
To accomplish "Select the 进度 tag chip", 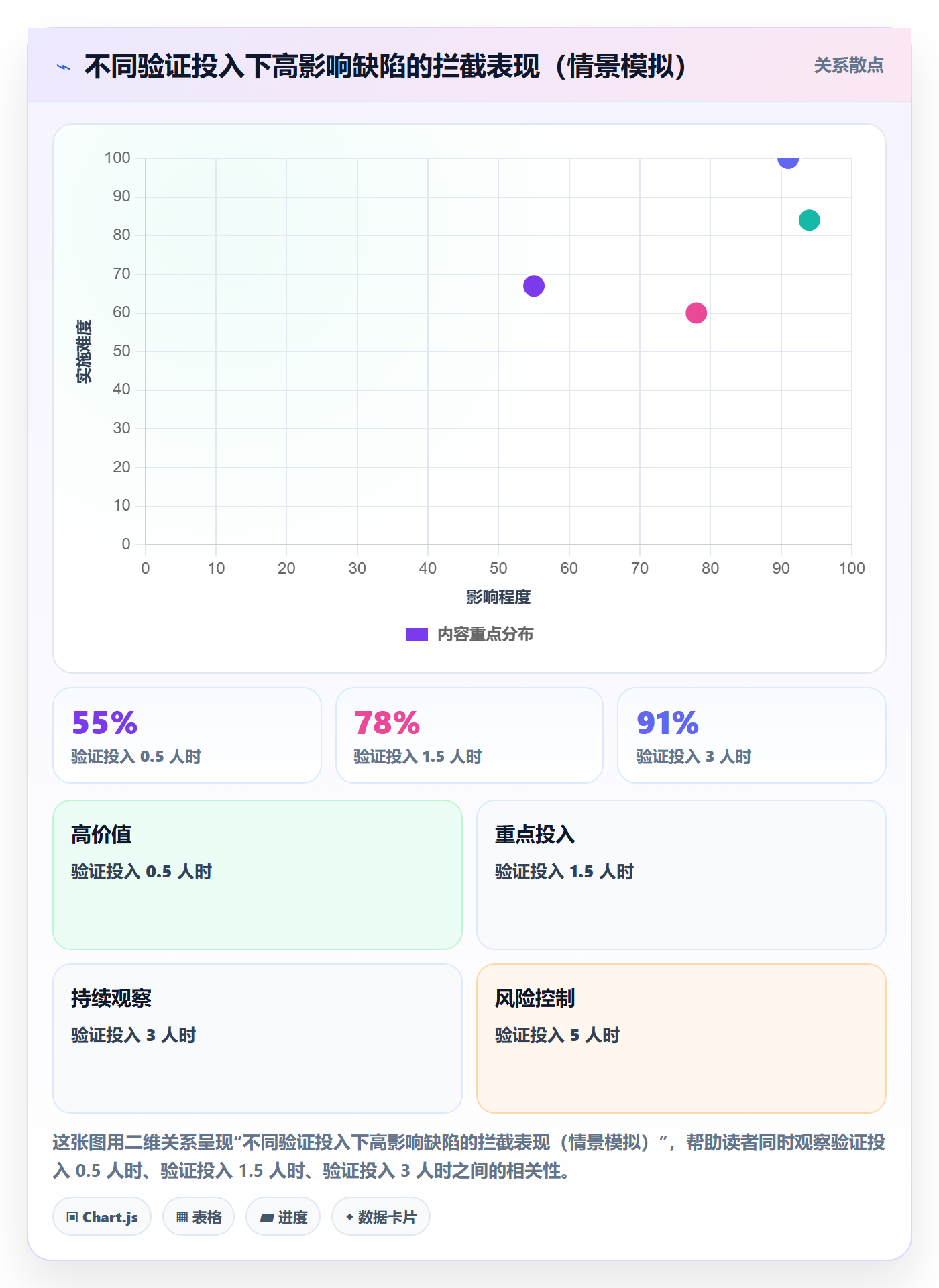I will (x=283, y=1216).
